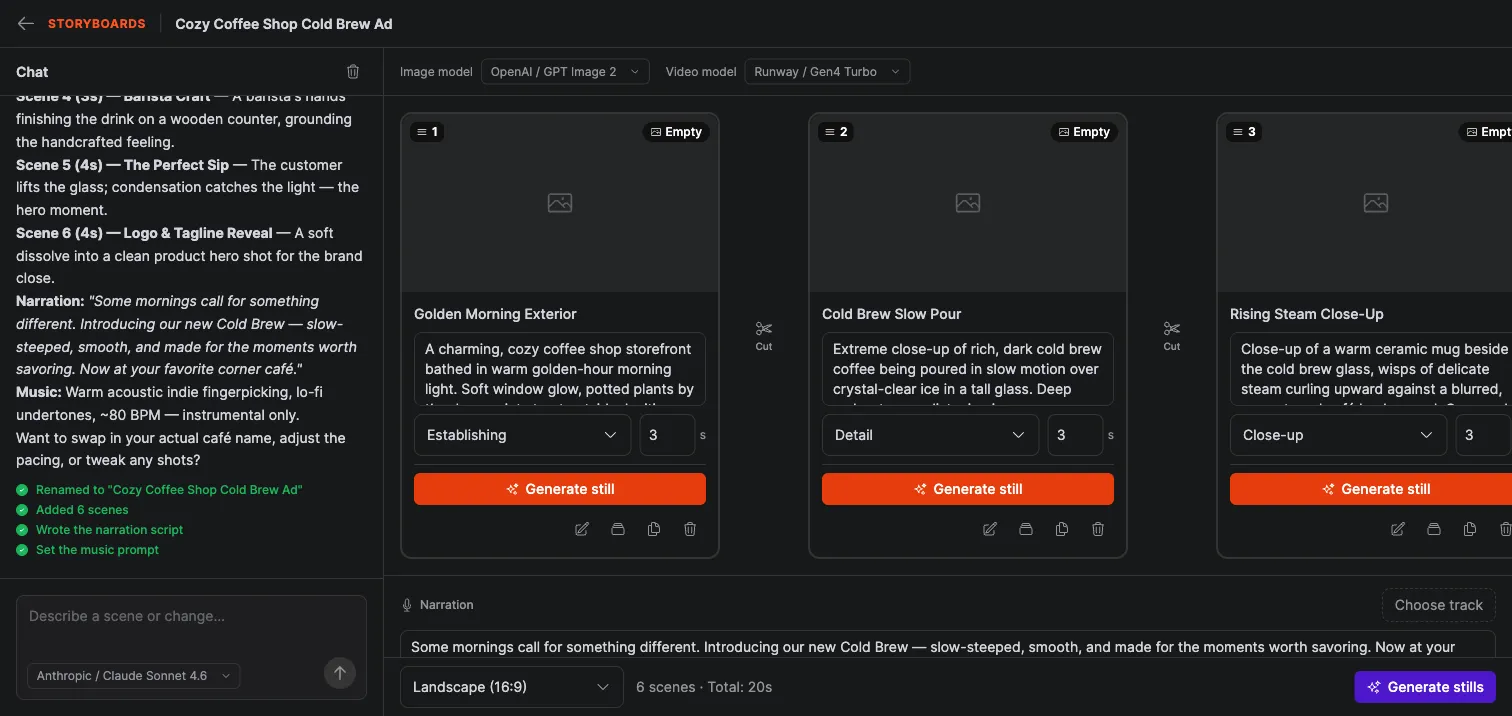Screen dimensions: 1512x716
Task: Click scene 3 duration seconds field
Action: [x=1483, y=435]
